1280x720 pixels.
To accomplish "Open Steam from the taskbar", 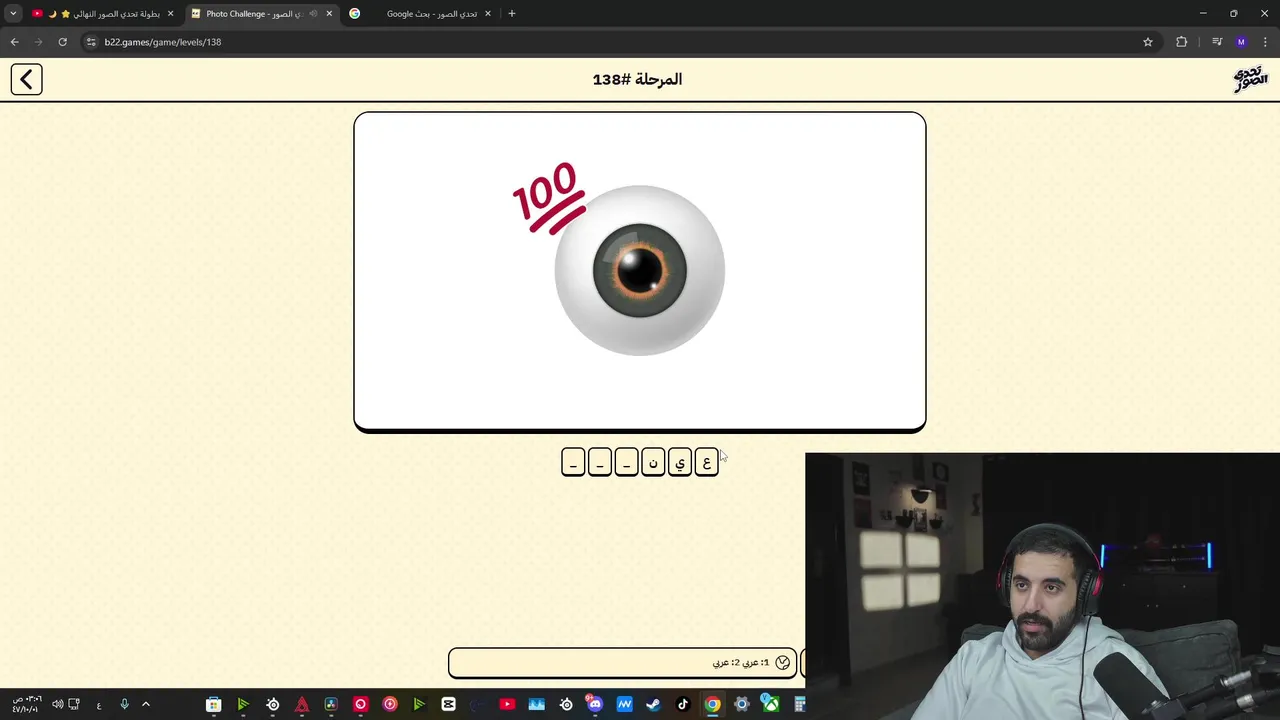I will 653,705.
